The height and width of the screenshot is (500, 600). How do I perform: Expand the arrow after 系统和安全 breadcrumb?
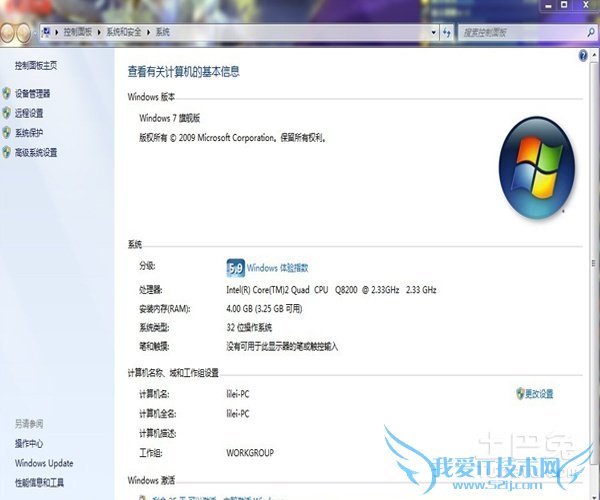coord(148,33)
